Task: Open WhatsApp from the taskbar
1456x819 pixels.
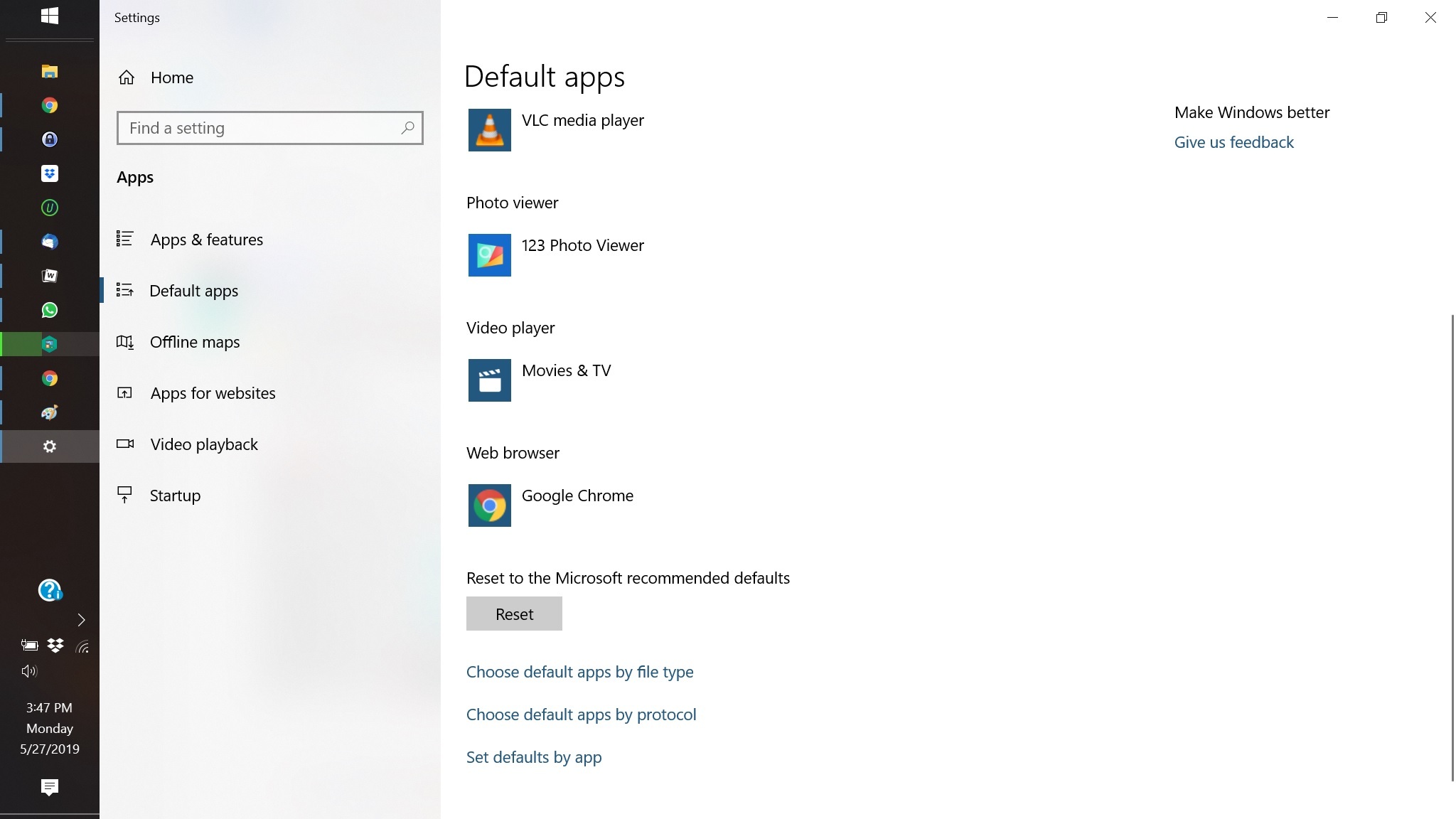Action: pyautogui.click(x=50, y=310)
